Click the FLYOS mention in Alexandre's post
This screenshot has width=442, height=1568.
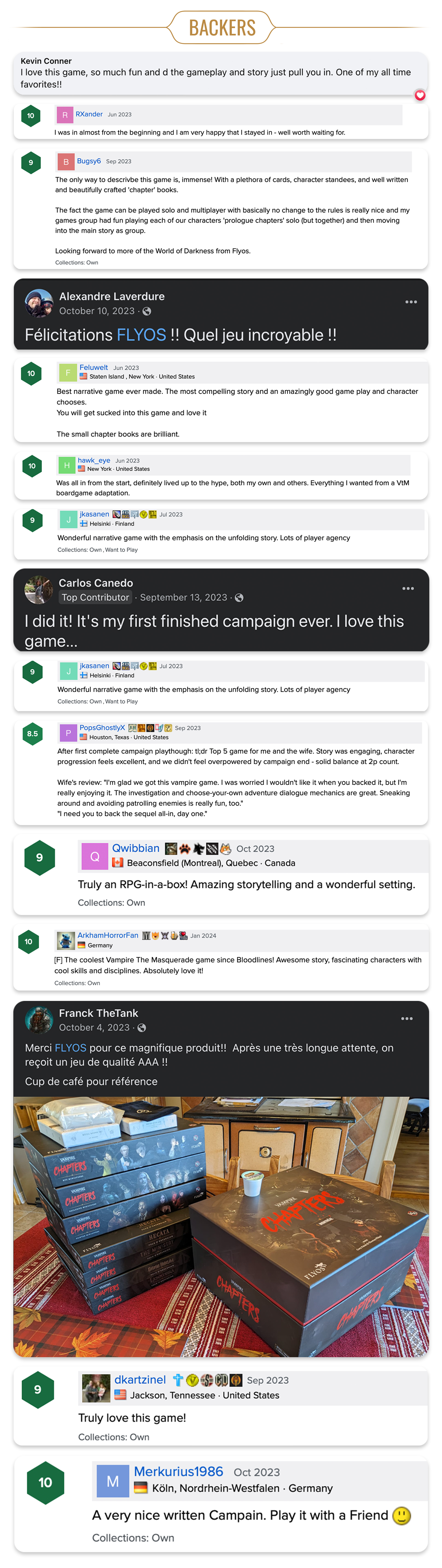pos(141,335)
